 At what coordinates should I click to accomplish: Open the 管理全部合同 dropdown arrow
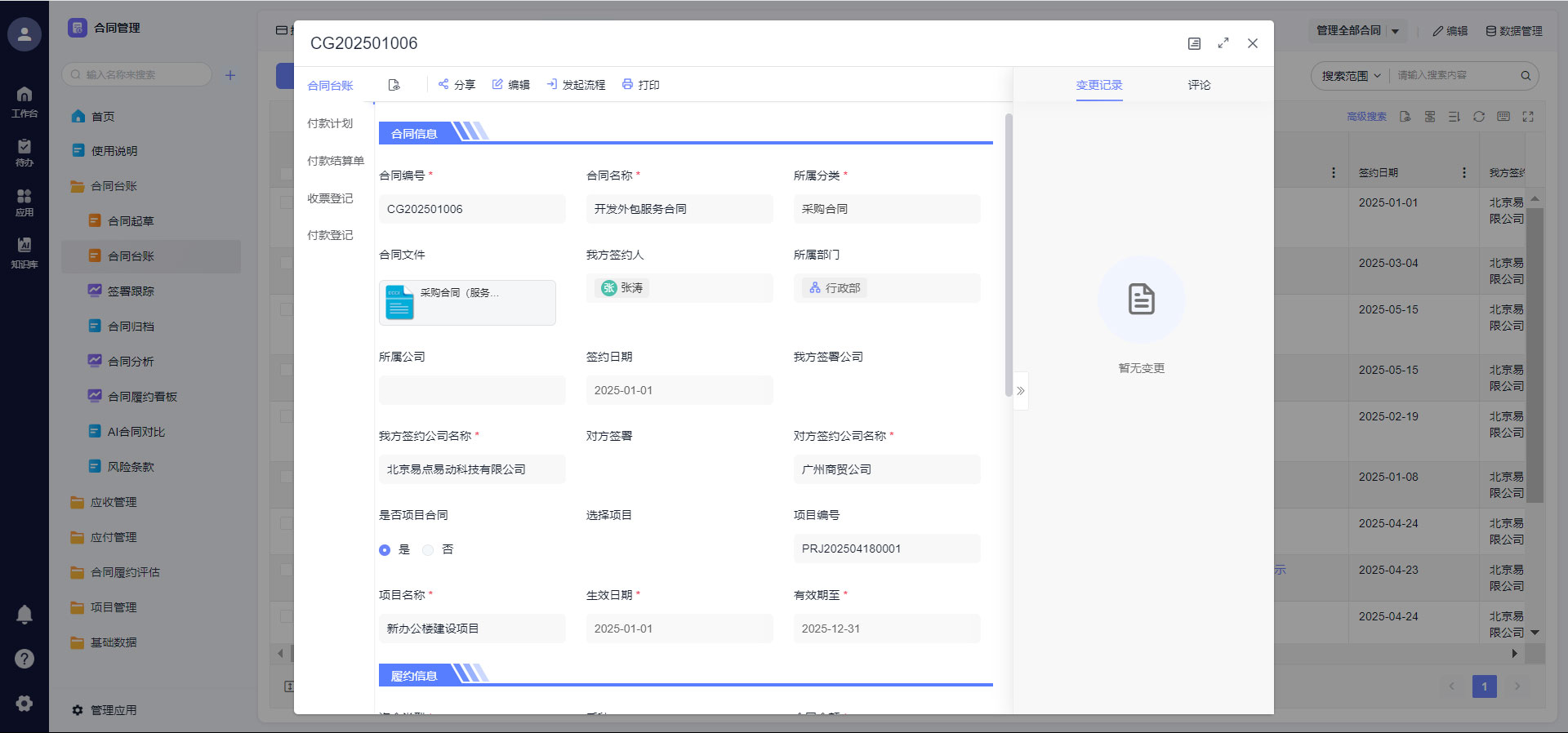[1395, 31]
